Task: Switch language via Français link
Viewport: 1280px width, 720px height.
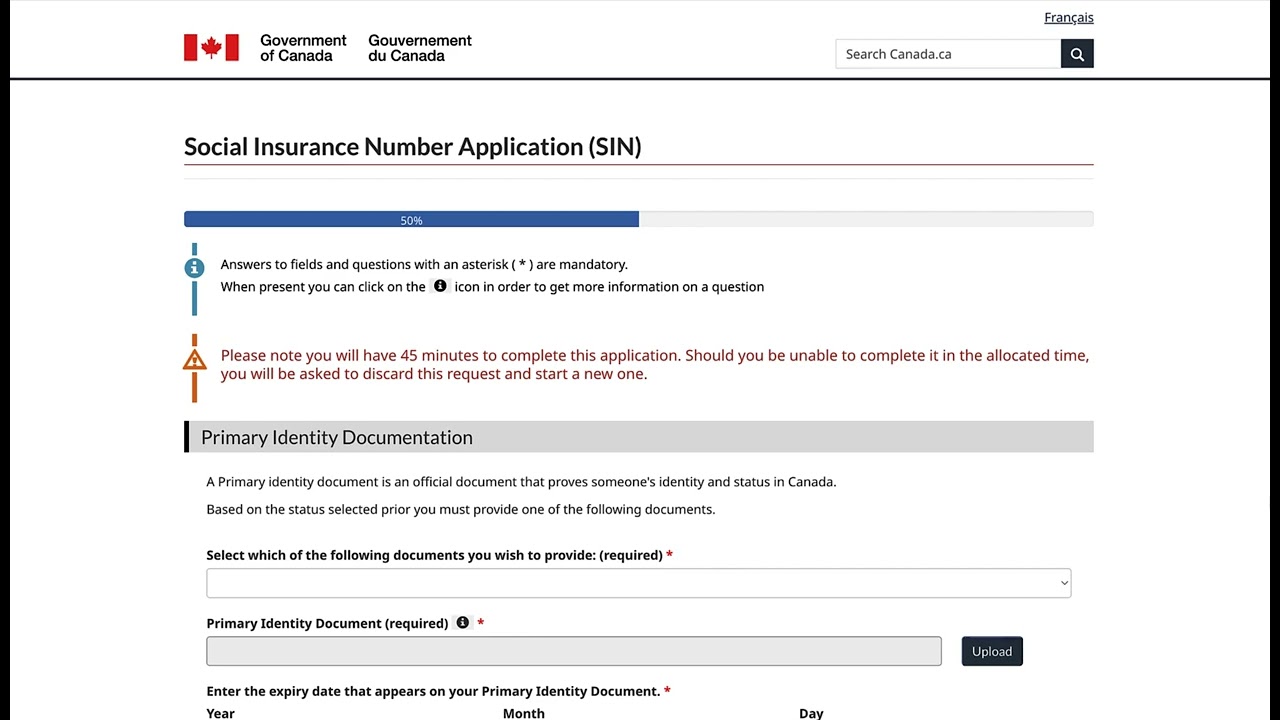Action: point(1068,17)
